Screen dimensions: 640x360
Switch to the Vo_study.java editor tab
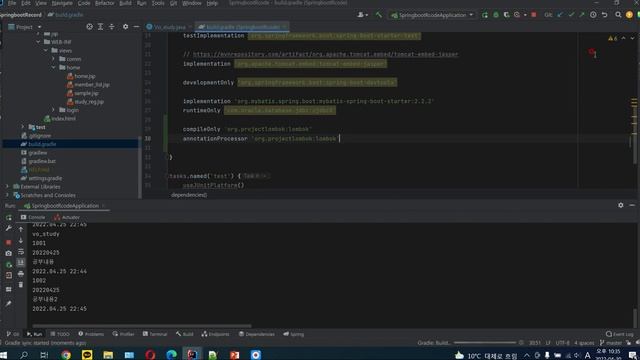[169, 27]
